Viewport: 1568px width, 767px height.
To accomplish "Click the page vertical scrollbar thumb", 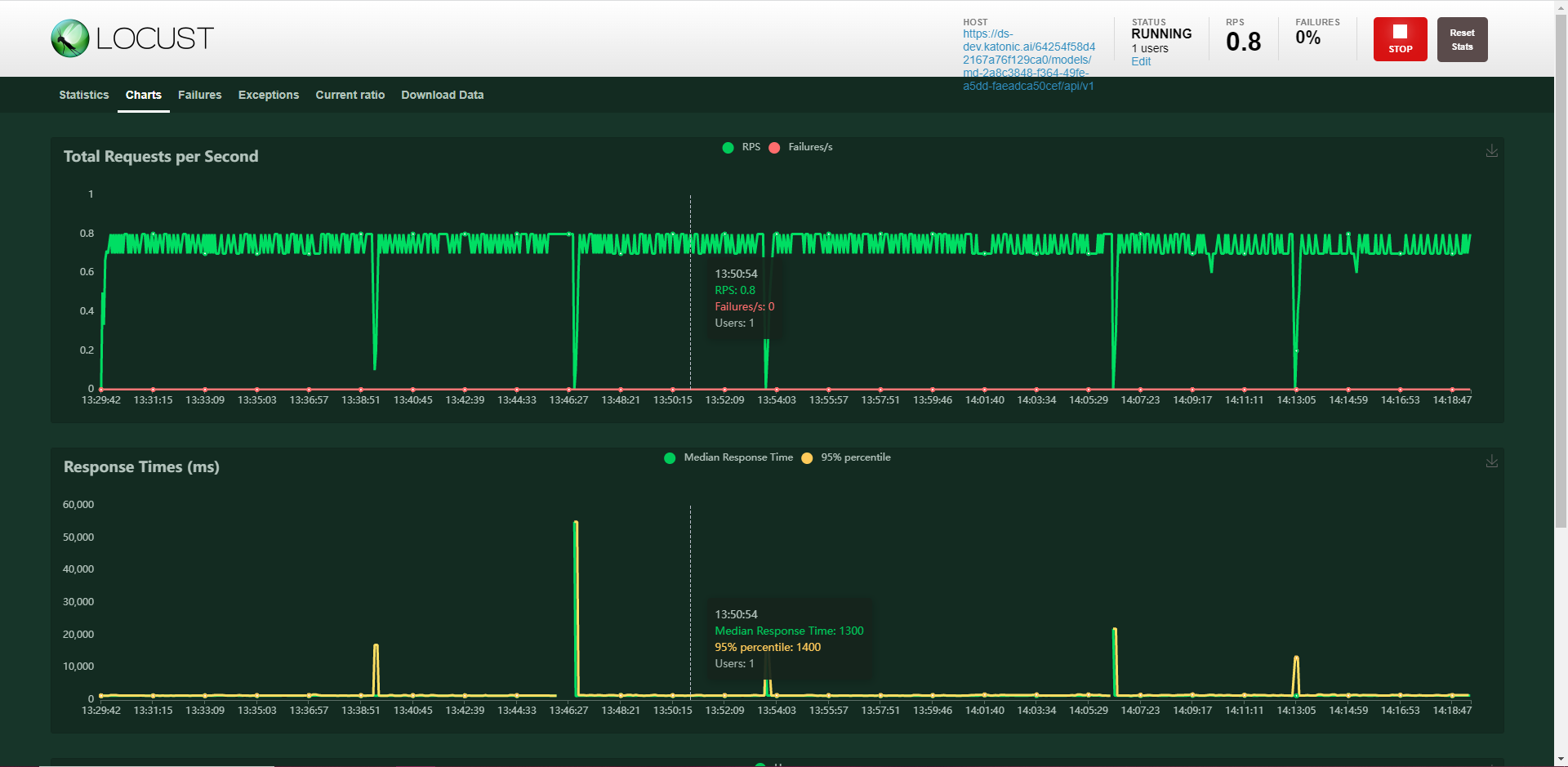I will click(1561, 270).
